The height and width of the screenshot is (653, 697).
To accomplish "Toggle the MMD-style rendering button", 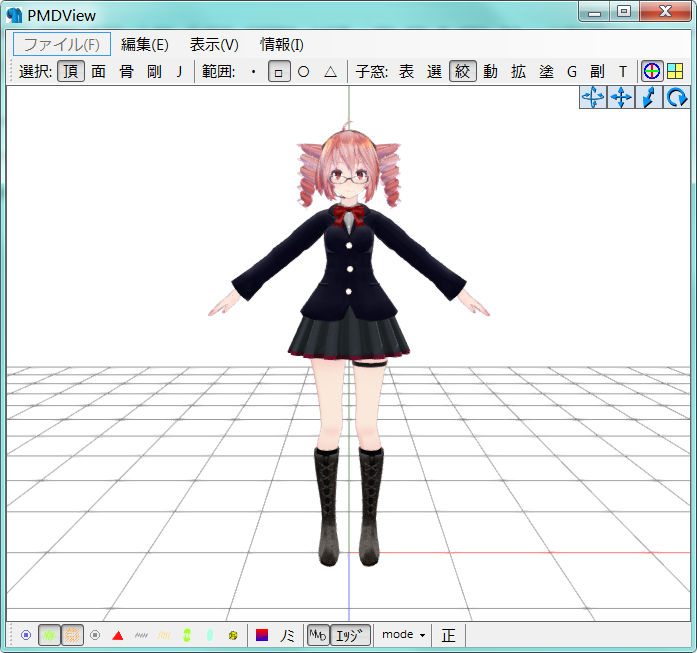I will click(x=318, y=635).
